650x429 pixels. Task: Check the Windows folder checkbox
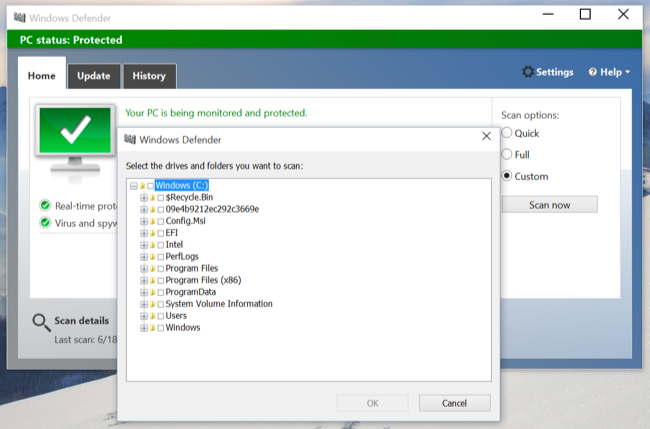(x=160, y=328)
